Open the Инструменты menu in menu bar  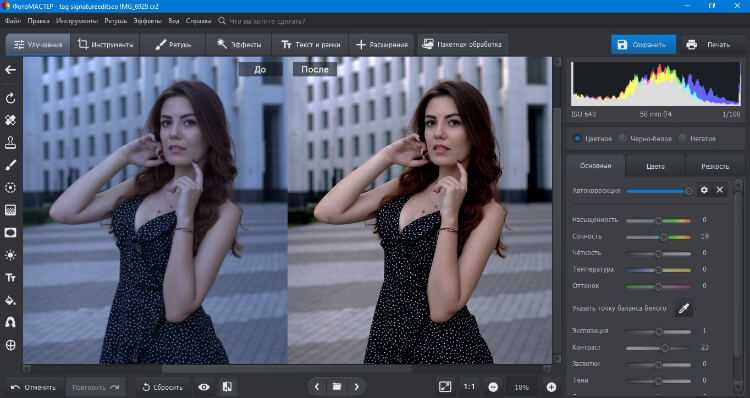pyautogui.click(x=77, y=21)
